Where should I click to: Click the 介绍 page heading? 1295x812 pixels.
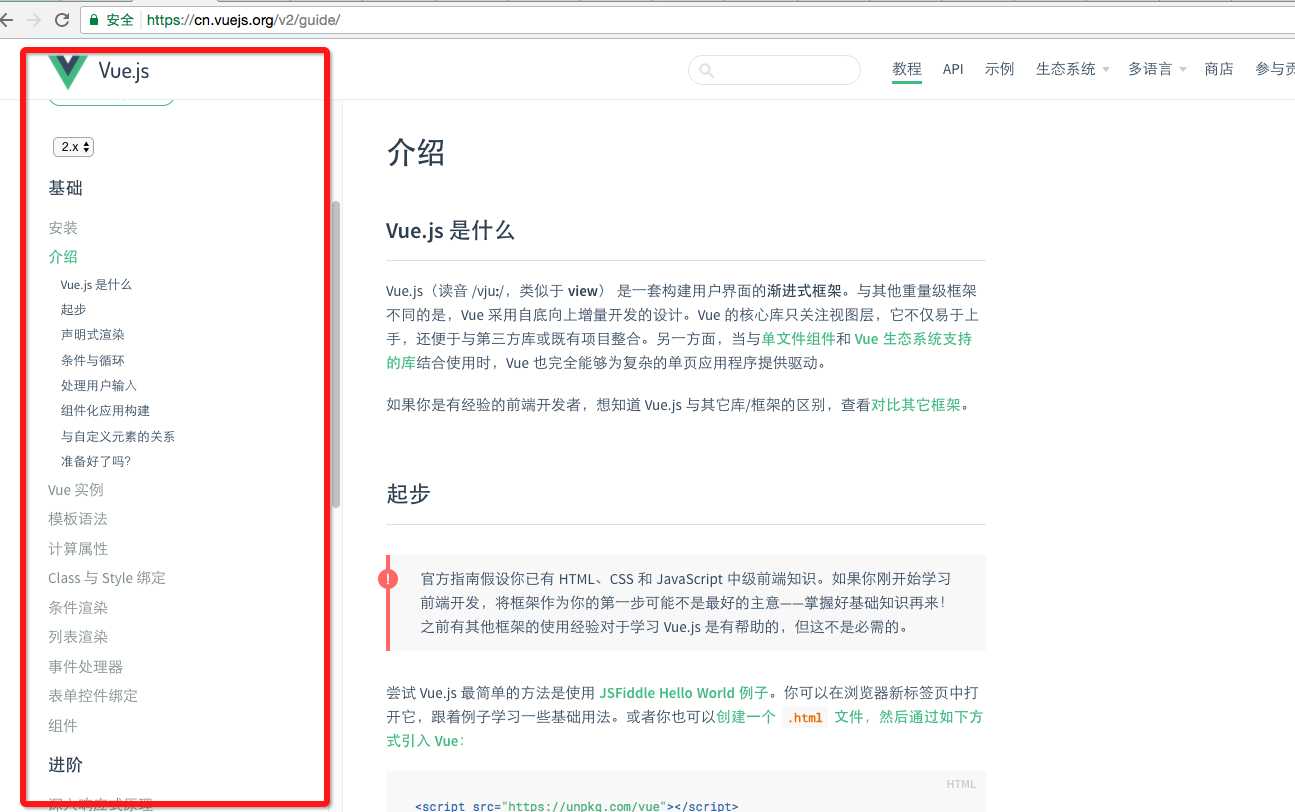click(415, 153)
